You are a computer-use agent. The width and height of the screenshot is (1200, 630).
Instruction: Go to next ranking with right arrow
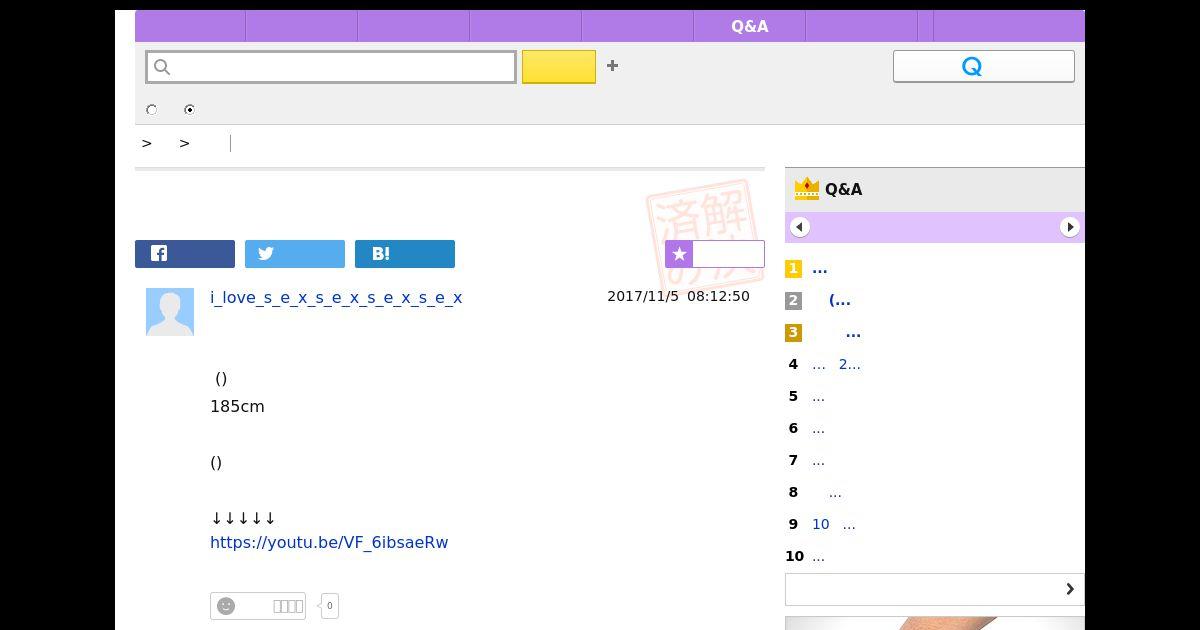point(1070,227)
